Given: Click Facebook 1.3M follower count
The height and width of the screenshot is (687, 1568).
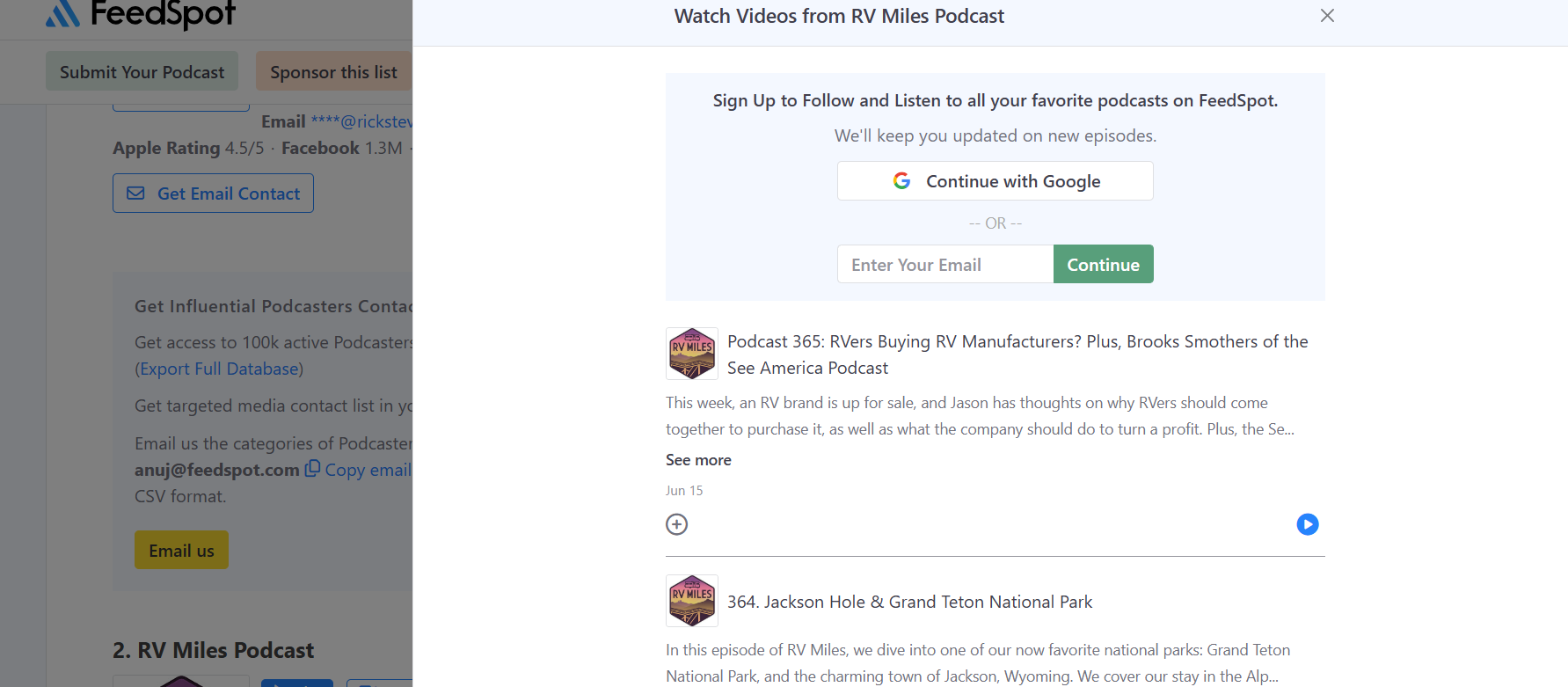Looking at the screenshot, I should pyautogui.click(x=342, y=148).
